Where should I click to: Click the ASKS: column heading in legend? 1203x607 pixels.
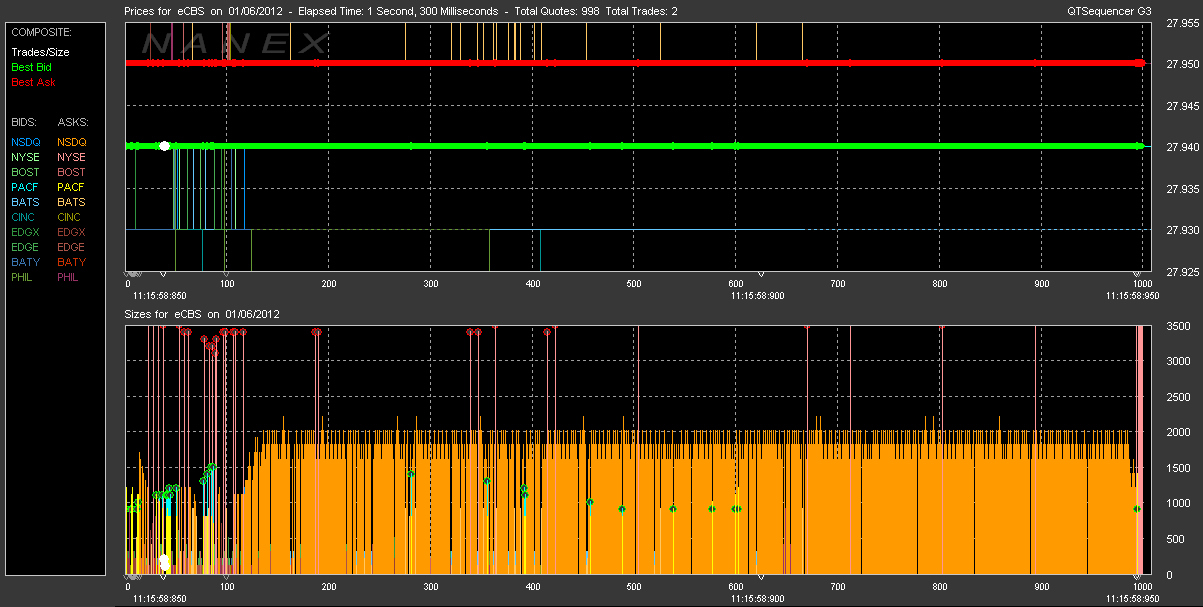[x=72, y=121]
